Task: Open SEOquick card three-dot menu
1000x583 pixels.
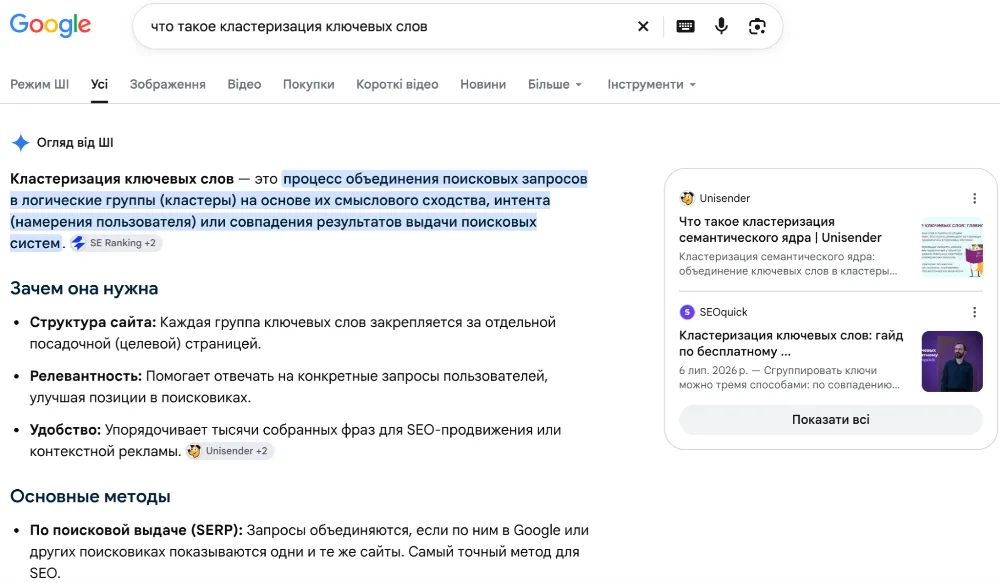Action: pos(974,312)
